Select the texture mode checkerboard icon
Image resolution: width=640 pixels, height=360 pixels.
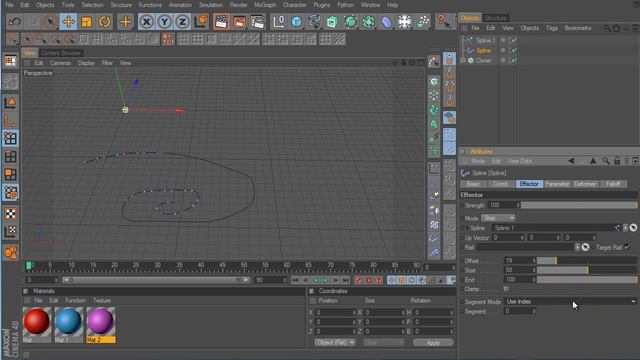pos(10,213)
